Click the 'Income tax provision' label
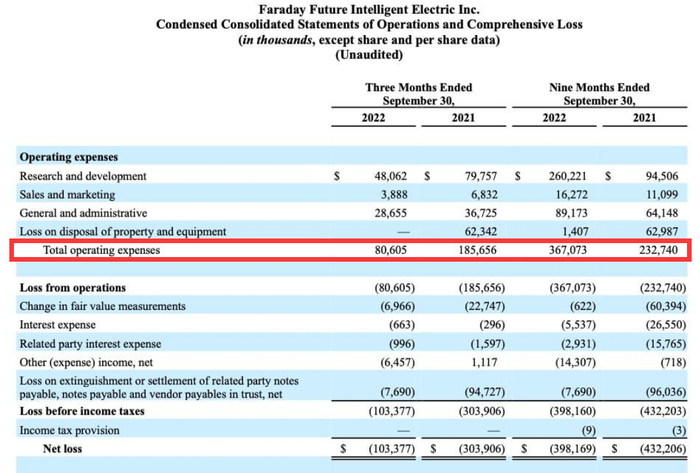This screenshot has width=700, height=473. [70, 431]
